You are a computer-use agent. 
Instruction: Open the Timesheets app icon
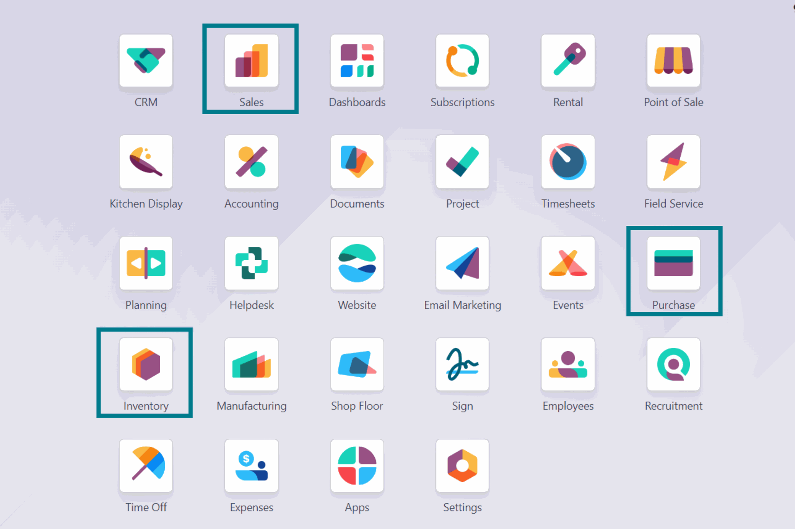coord(568,162)
